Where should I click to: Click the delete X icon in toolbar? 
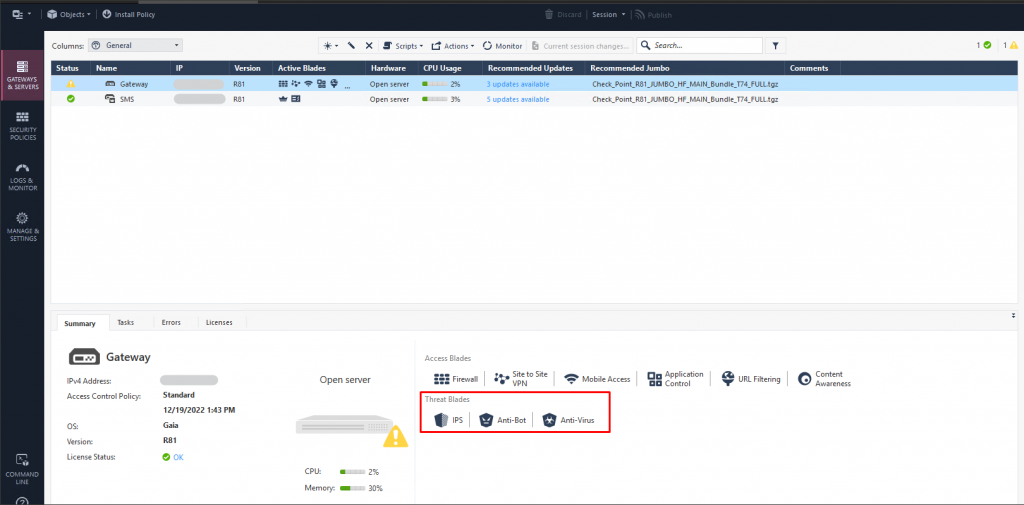(368, 45)
